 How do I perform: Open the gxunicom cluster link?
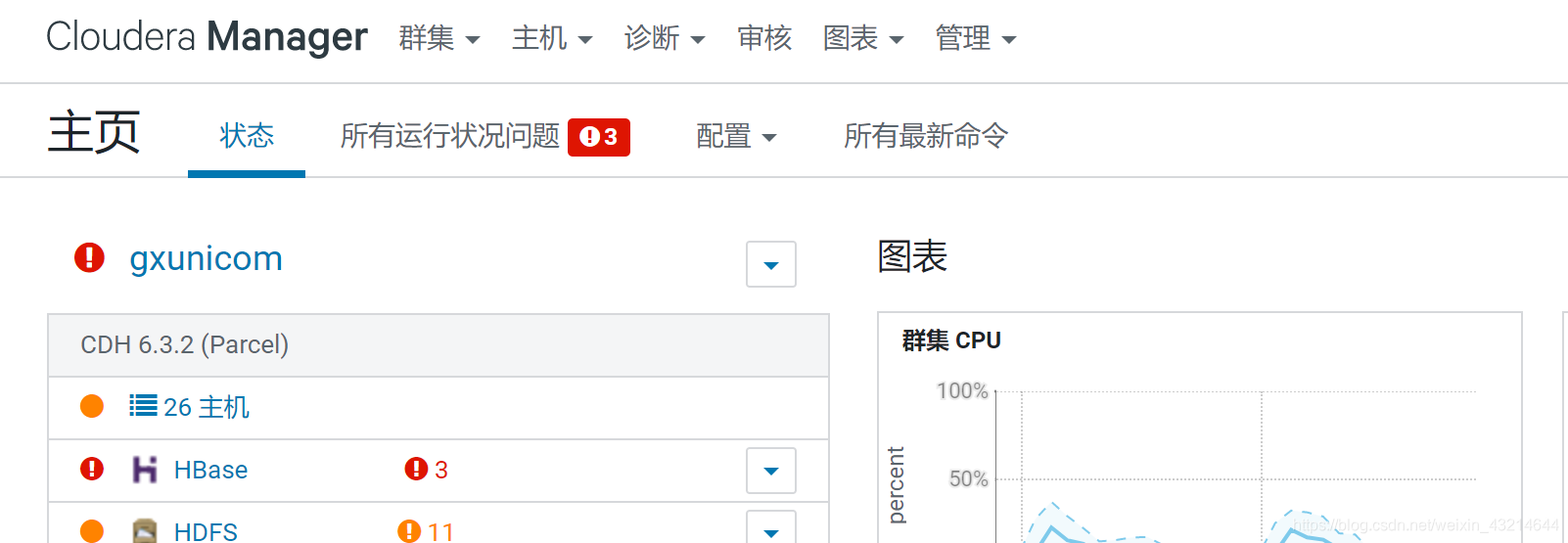pos(207,258)
